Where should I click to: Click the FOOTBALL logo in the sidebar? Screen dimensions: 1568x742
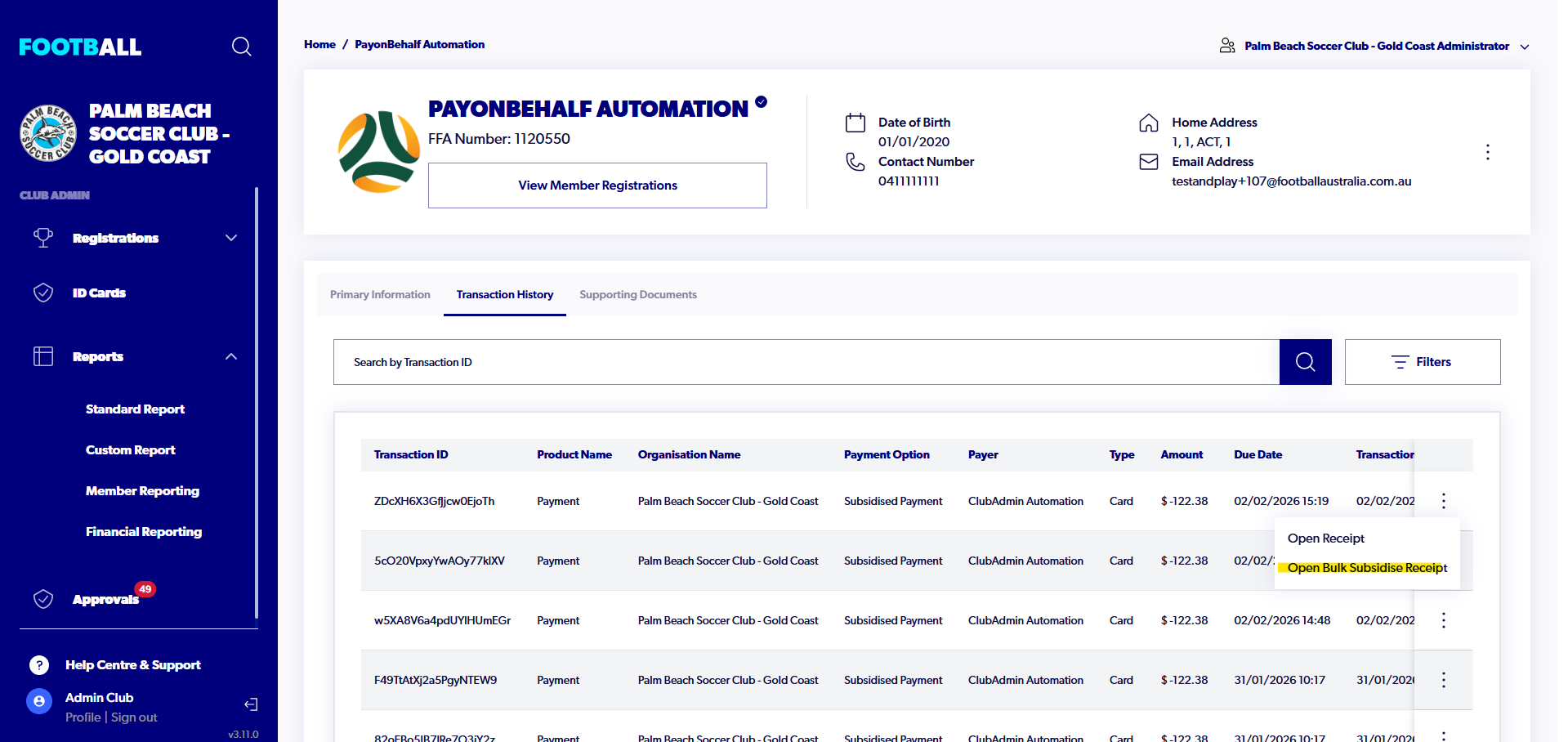tap(80, 47)
